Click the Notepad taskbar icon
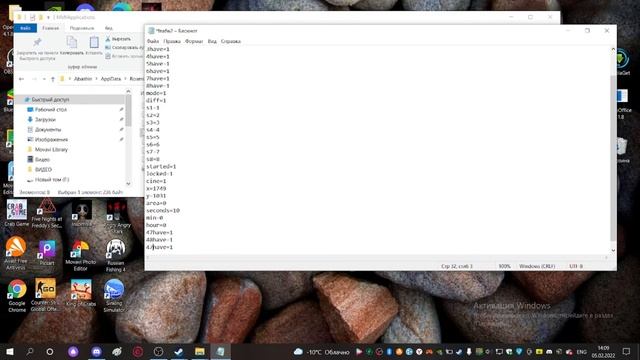This screenshot has height=360, width=640. coord(220,351)
